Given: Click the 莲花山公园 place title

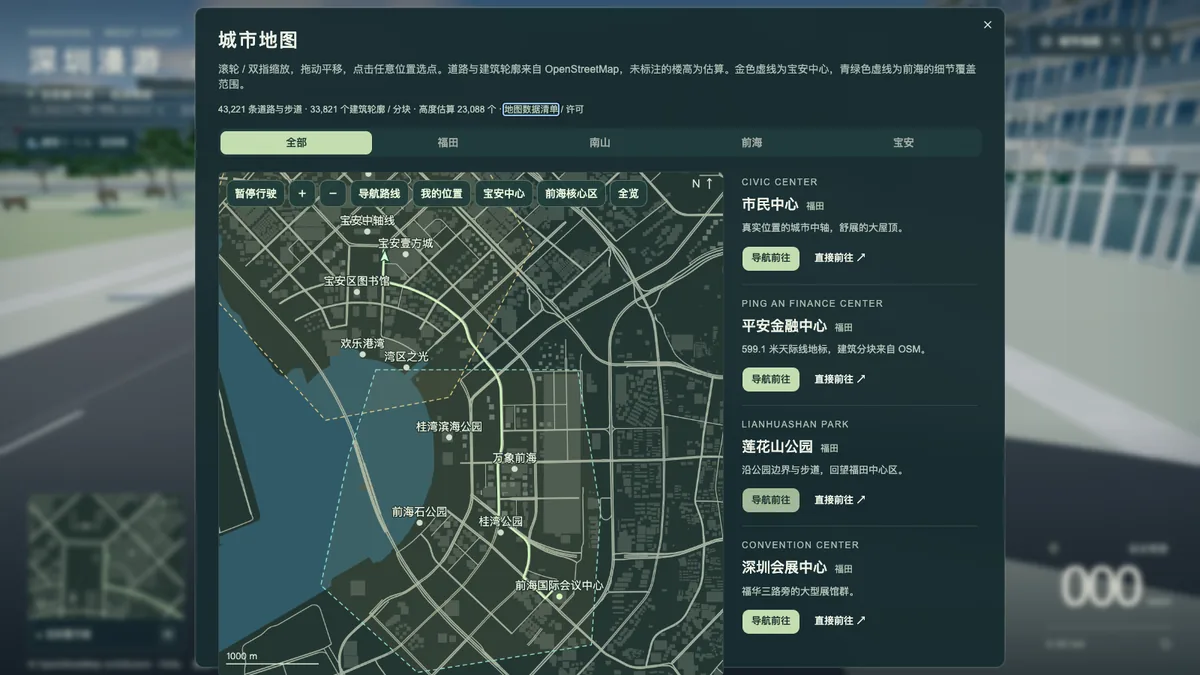Looking at the screenshot, I should click(x=777, y=447).
